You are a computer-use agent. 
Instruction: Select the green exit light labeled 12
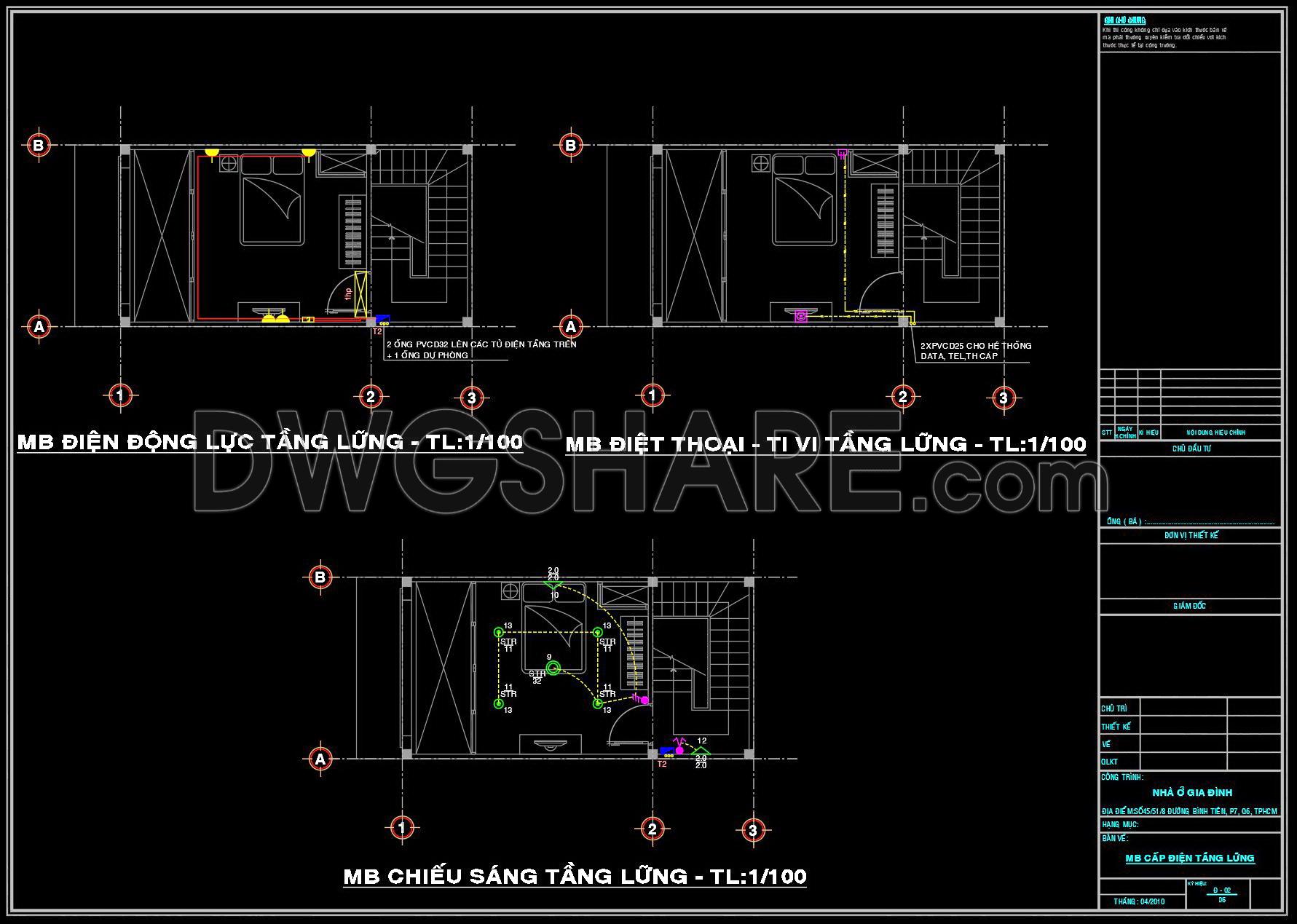coord(700,750)
